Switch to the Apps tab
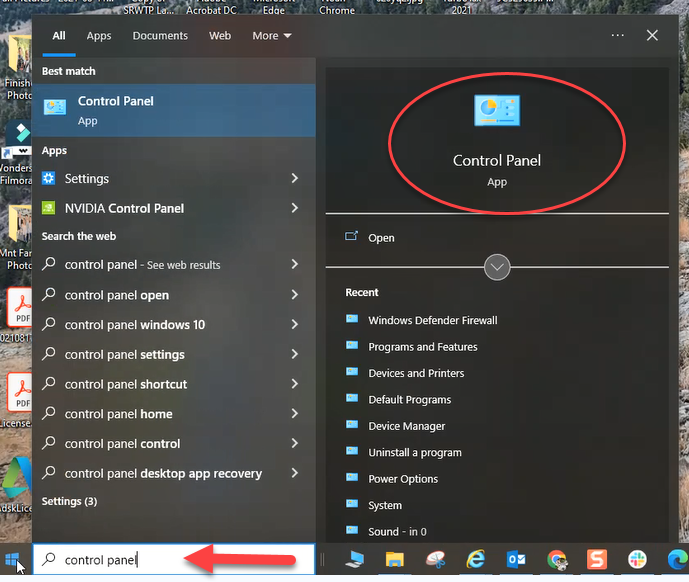The height and width of the screenshot is (582, 689). pos(99,36)
